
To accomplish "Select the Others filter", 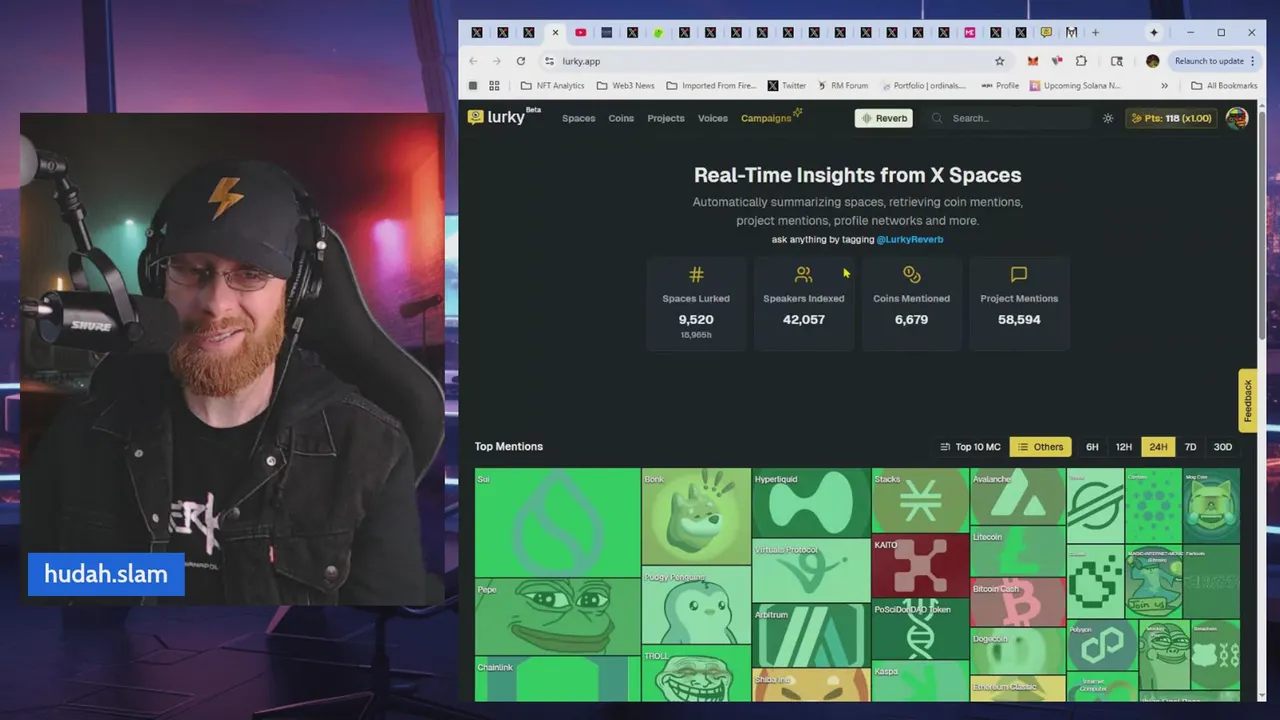I will (x=1040, y=447).
